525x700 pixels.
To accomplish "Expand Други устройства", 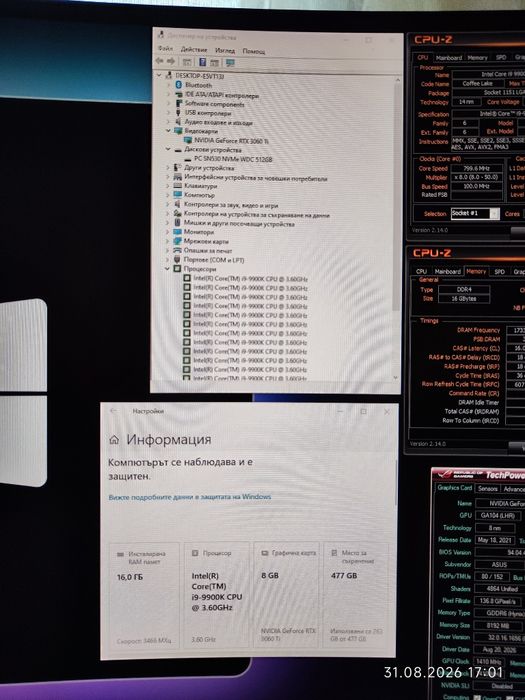I will 168,168.
